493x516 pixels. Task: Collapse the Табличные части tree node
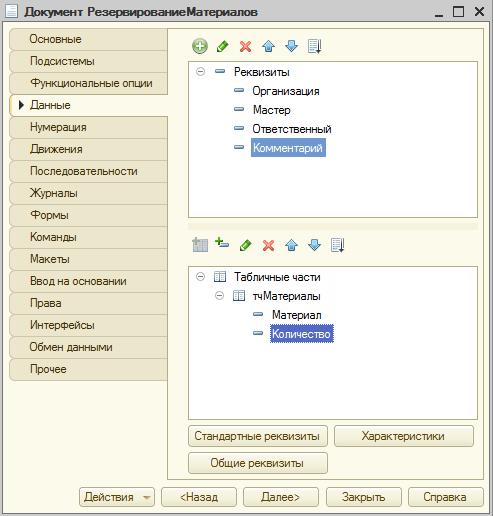pyautogui.click(x=200, y=276)
